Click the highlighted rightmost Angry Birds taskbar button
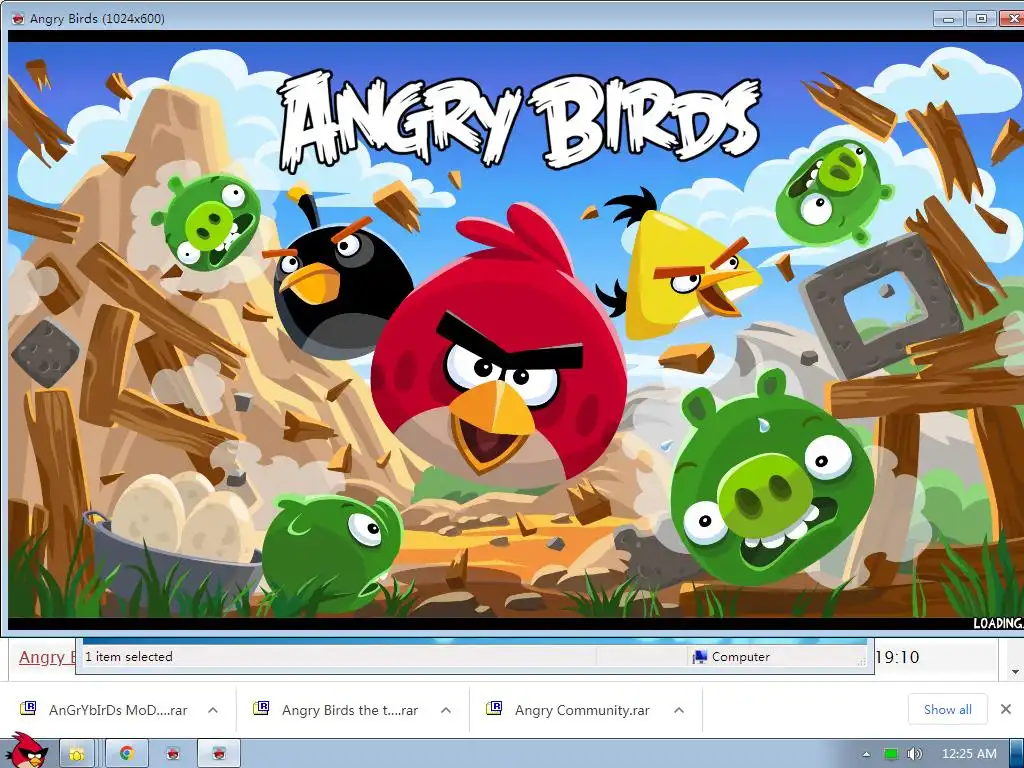 coord(219,754)
